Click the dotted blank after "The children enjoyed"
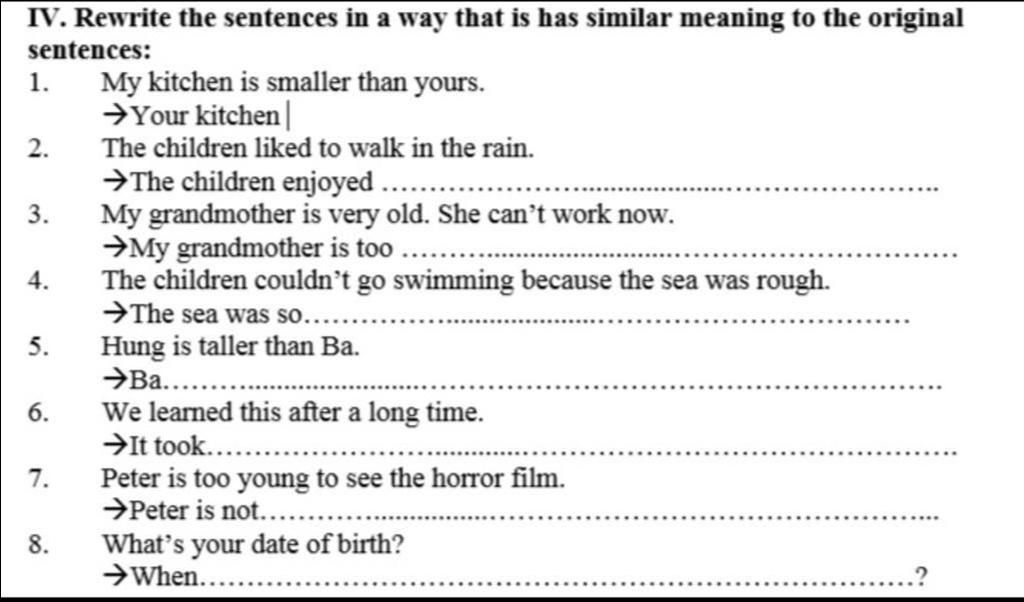The width and height of the screenshot is (1024, 602). tap(660, 185)
